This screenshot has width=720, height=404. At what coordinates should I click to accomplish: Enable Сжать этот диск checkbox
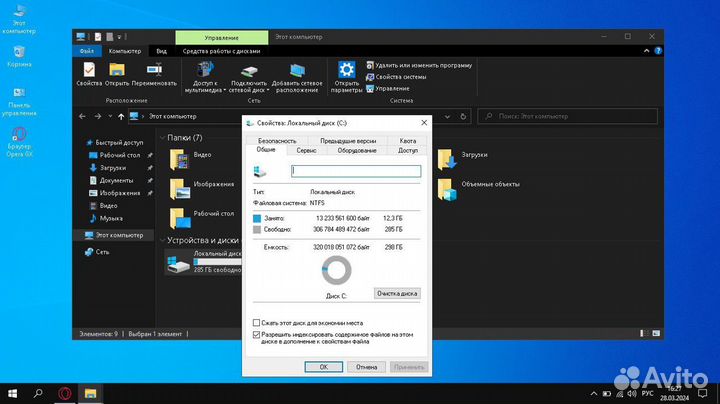pos(256,323)
